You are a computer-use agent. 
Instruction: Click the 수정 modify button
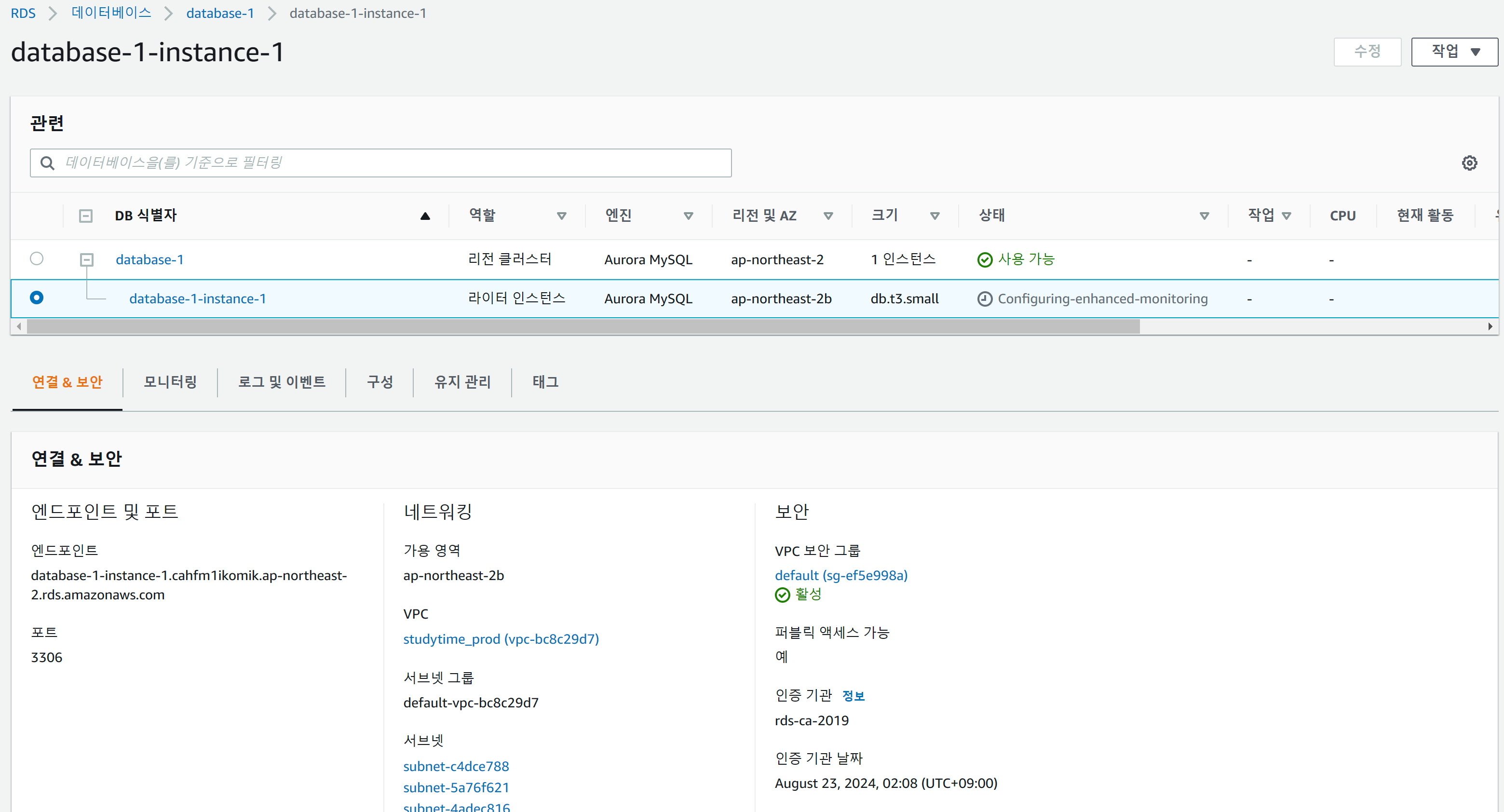[1367, 52]
